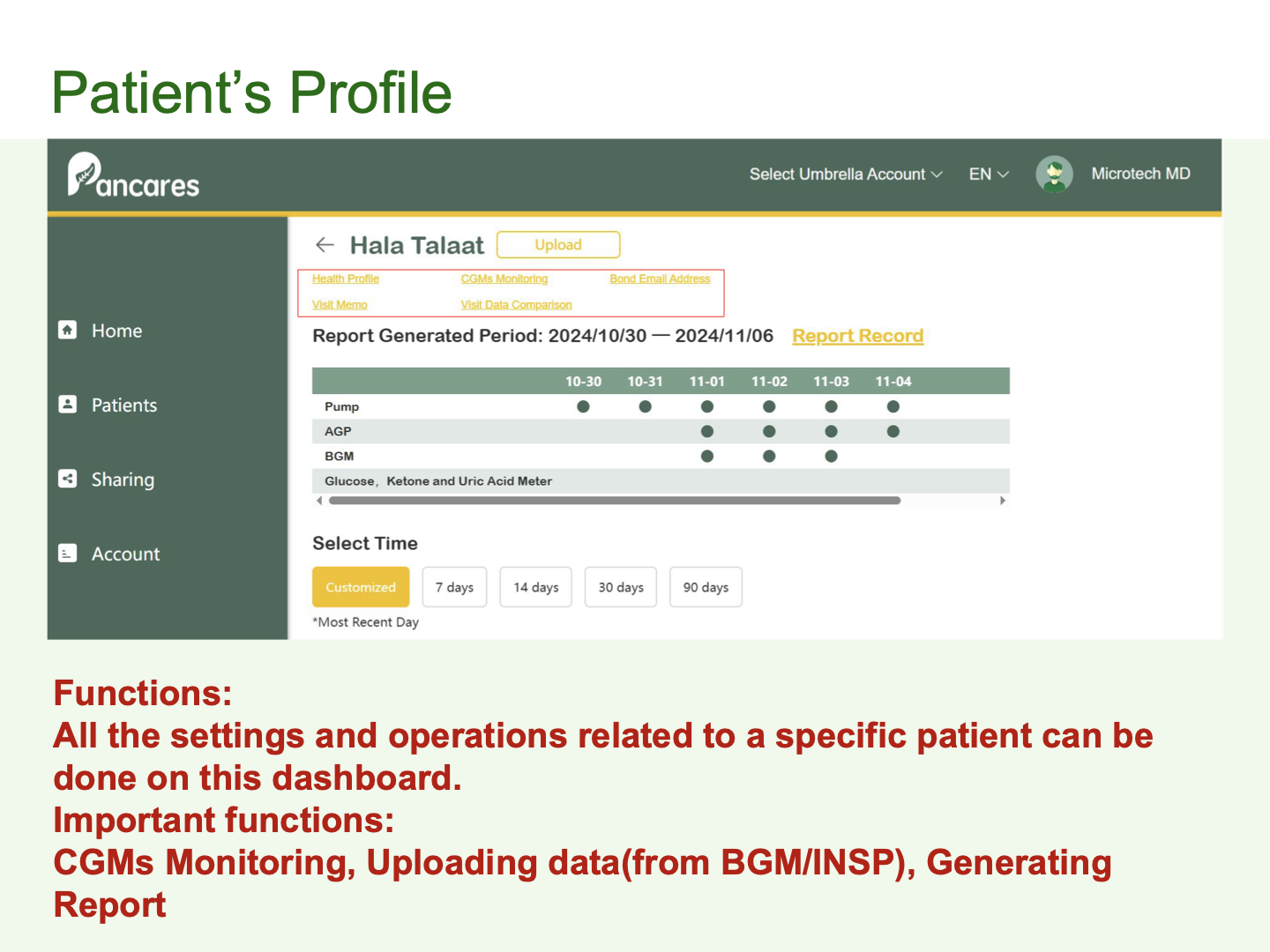
Task: Click the Report Generated Period text
Action: tap(542, 336)
